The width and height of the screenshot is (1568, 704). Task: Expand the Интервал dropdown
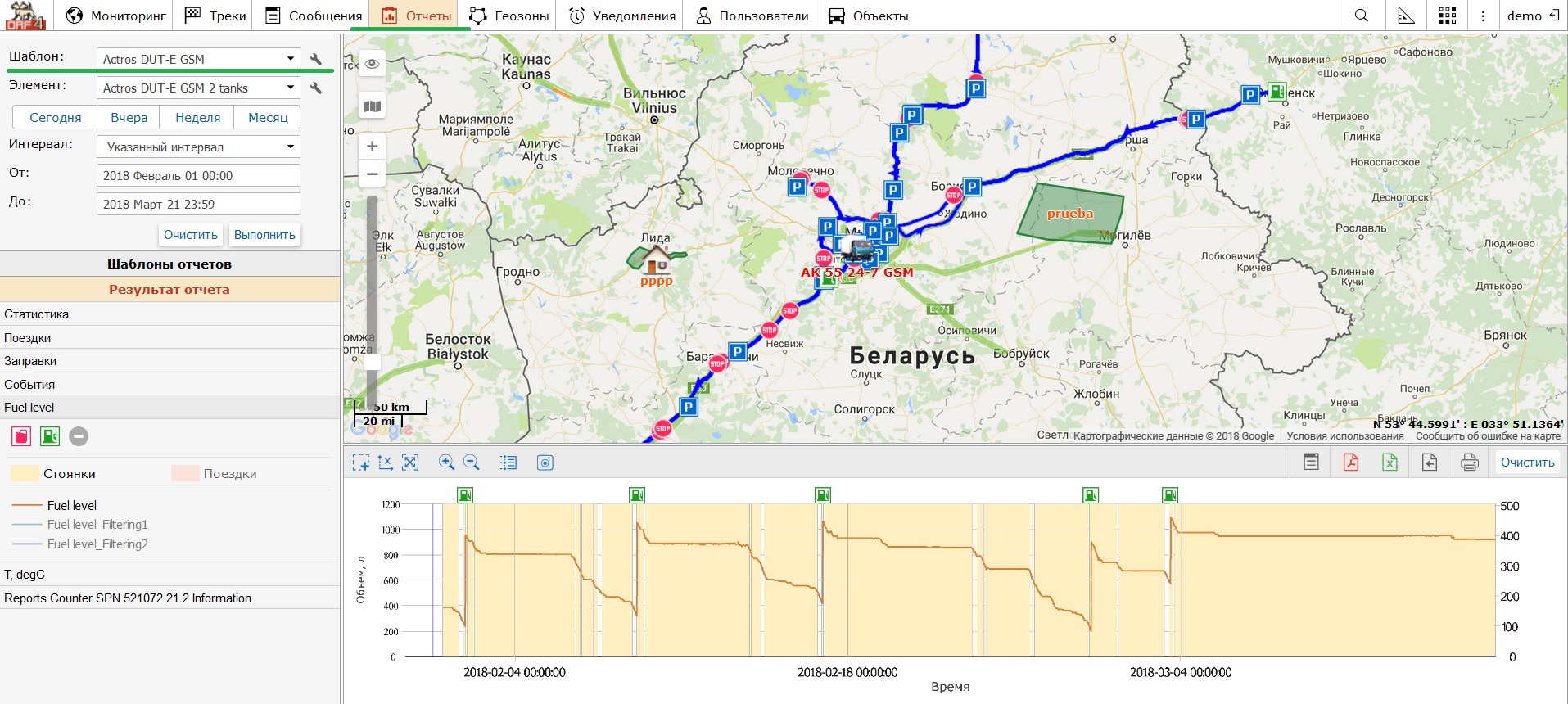[x=198, y=147]
